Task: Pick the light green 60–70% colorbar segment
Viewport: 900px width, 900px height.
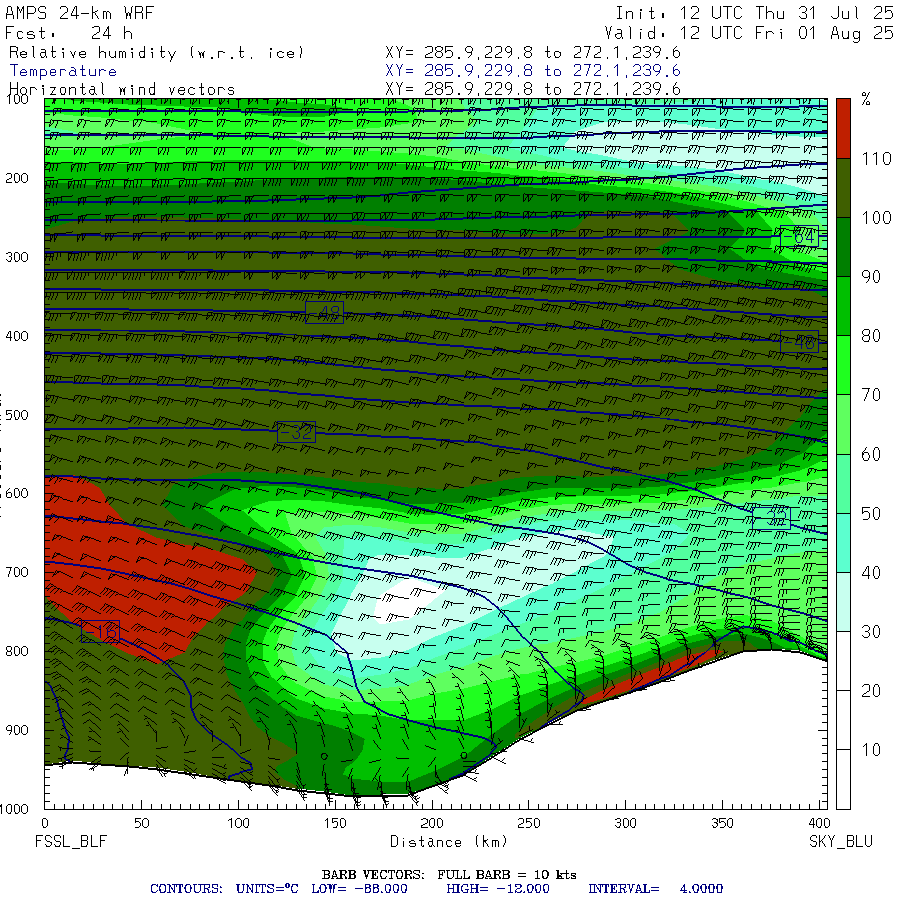Action: (843, 424)
